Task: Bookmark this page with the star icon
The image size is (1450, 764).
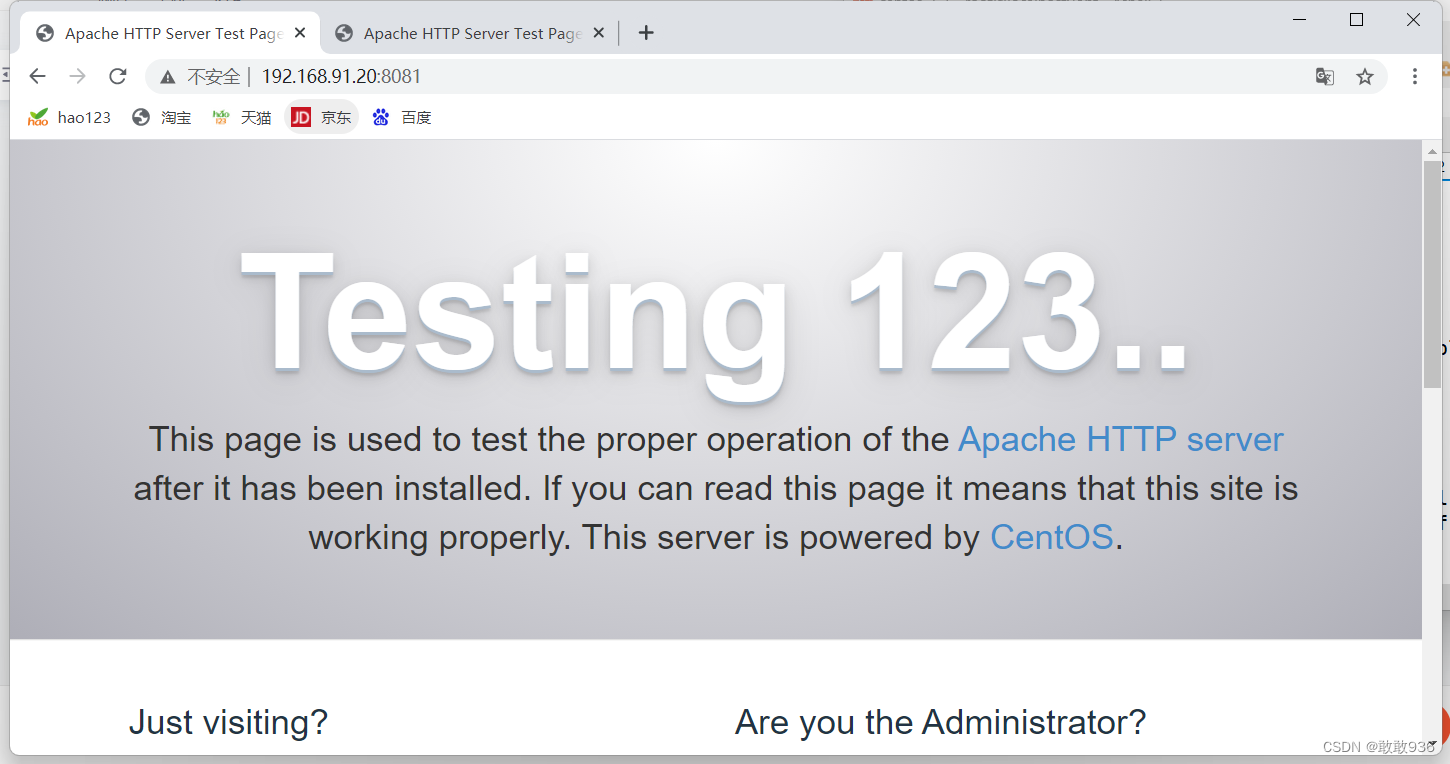Action: (x=1365, y=77)
